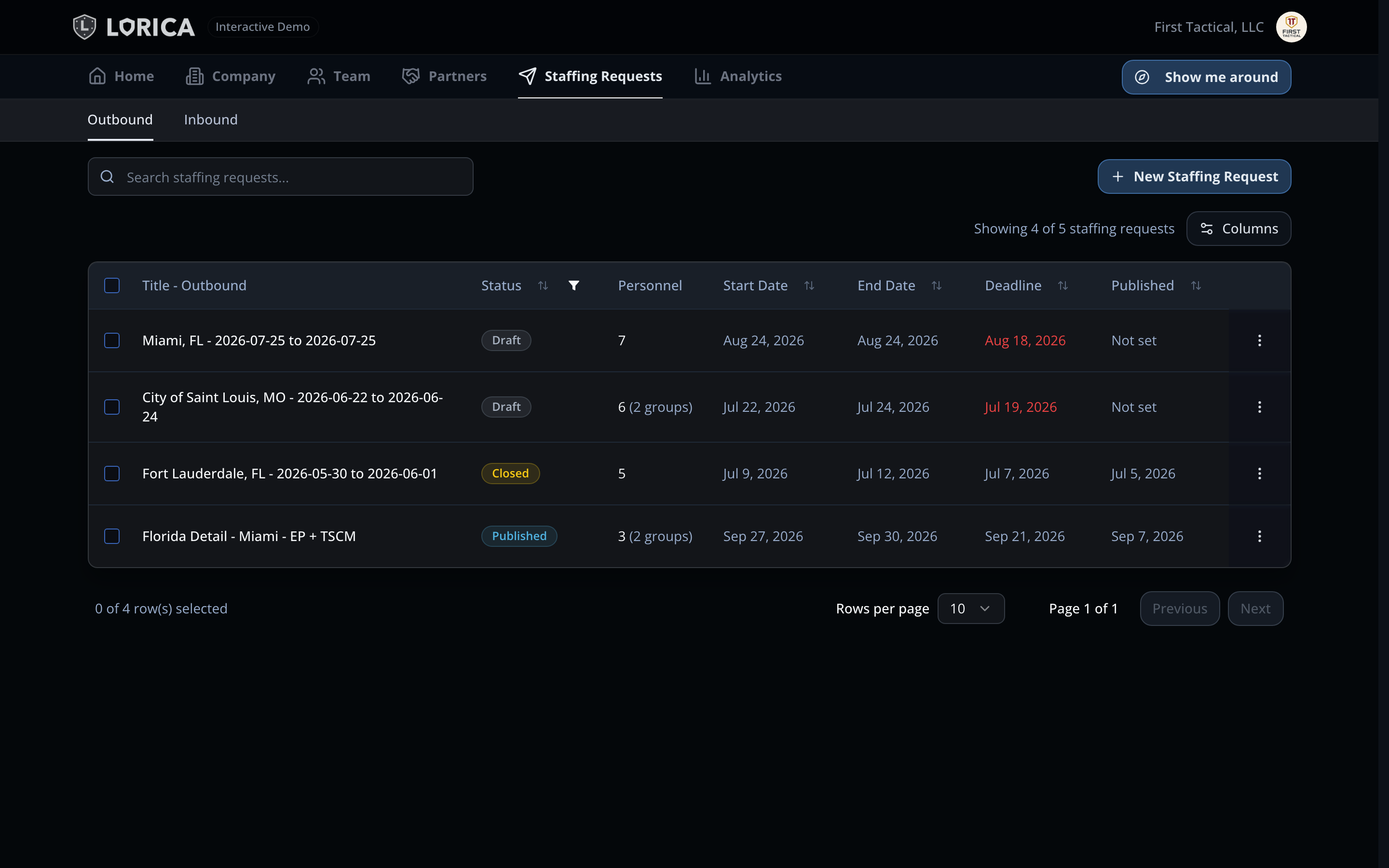Open the Home tab label
The width and height of the screenshot is (1389, 868).
pos(134,76)
